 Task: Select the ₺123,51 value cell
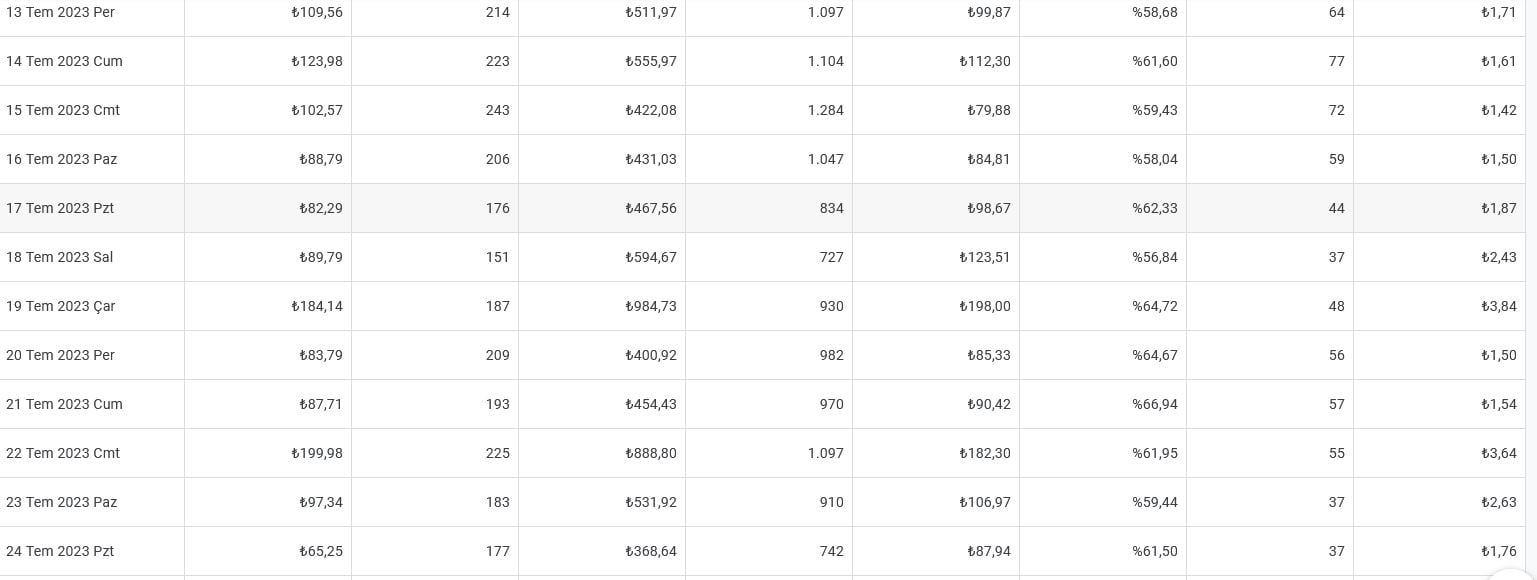pos(936,257)
